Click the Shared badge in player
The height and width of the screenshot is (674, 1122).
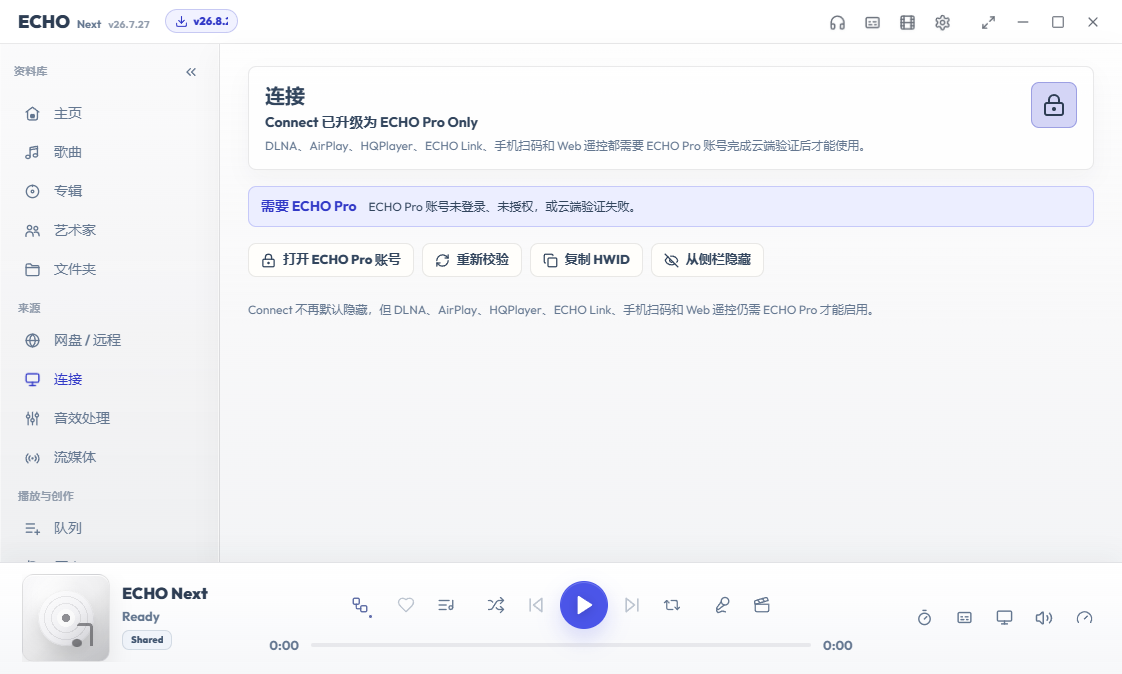147,640
